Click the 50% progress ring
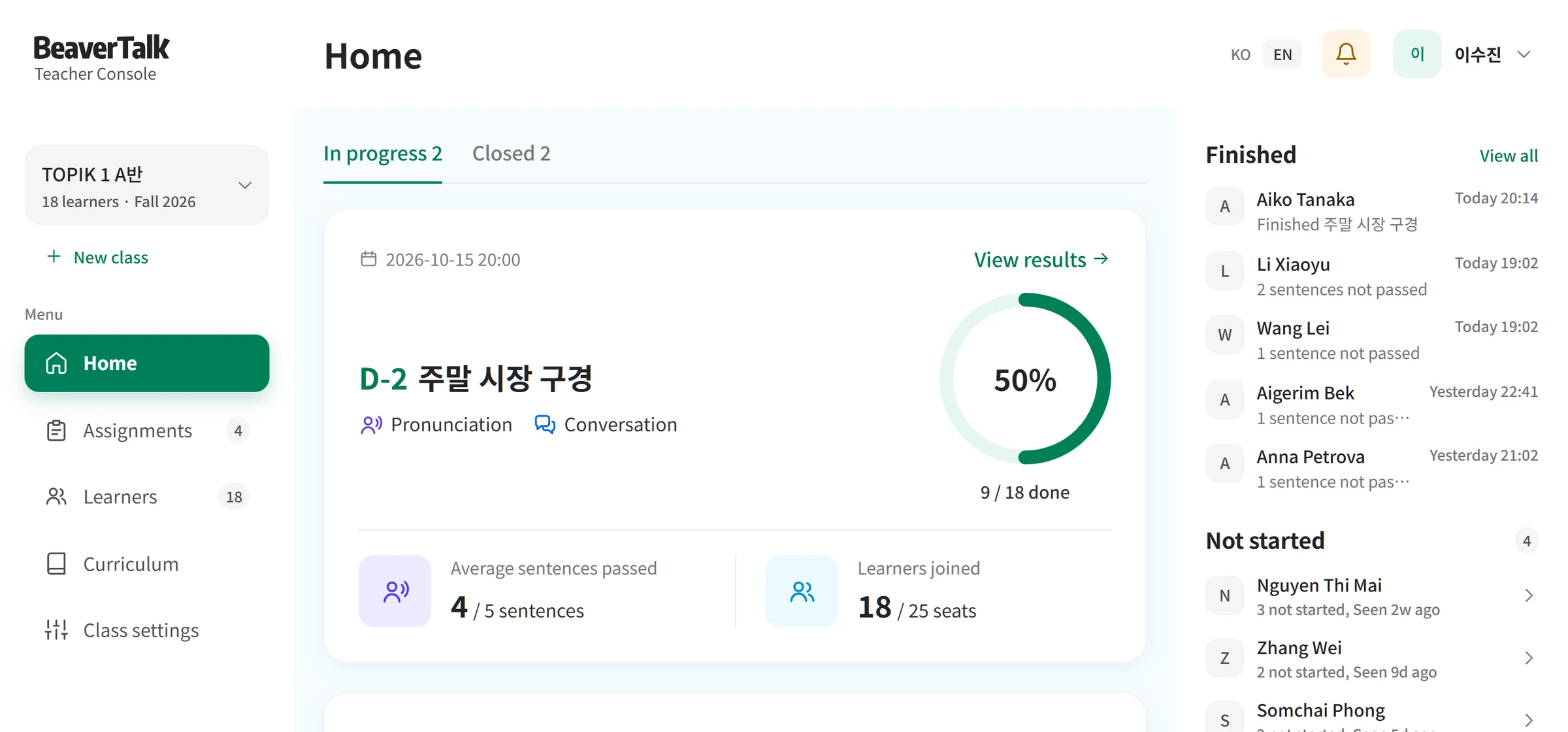 click(1025, 379)
